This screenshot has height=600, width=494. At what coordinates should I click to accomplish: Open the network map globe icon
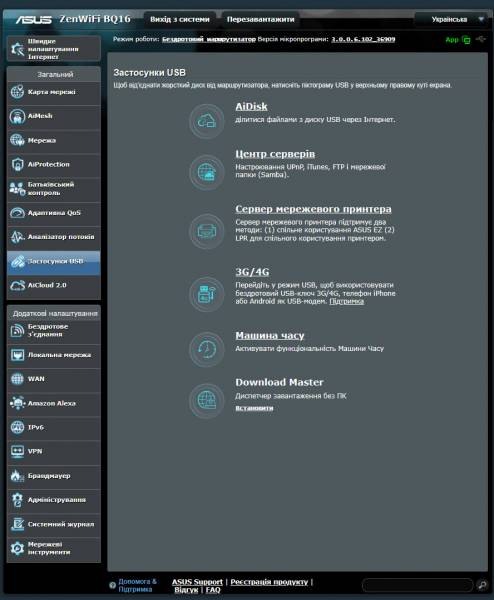17,92
